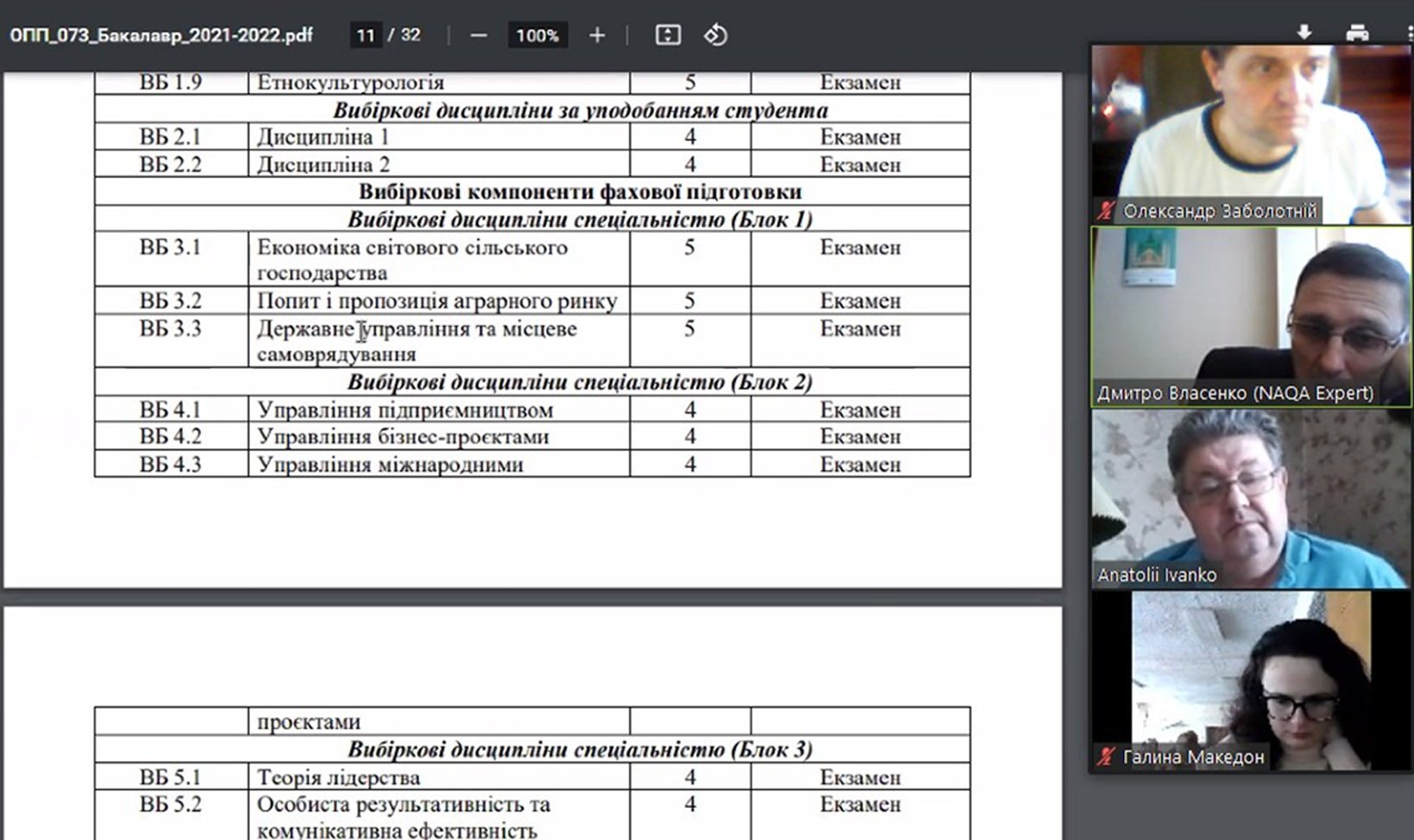Click the cell ВБ 4.1

point(170,410)
